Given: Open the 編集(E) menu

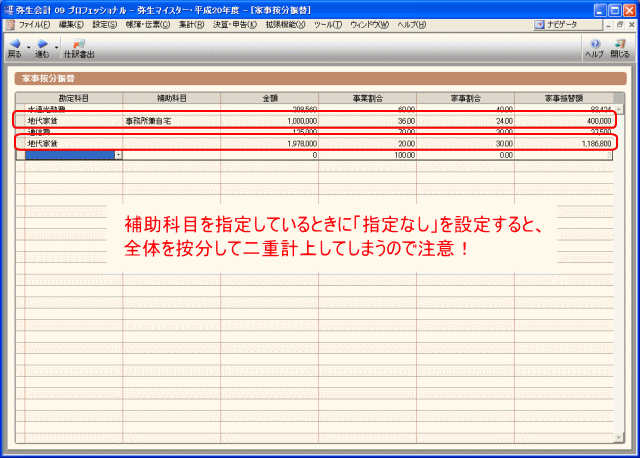Looking at the screenshot, I should 71,25.
